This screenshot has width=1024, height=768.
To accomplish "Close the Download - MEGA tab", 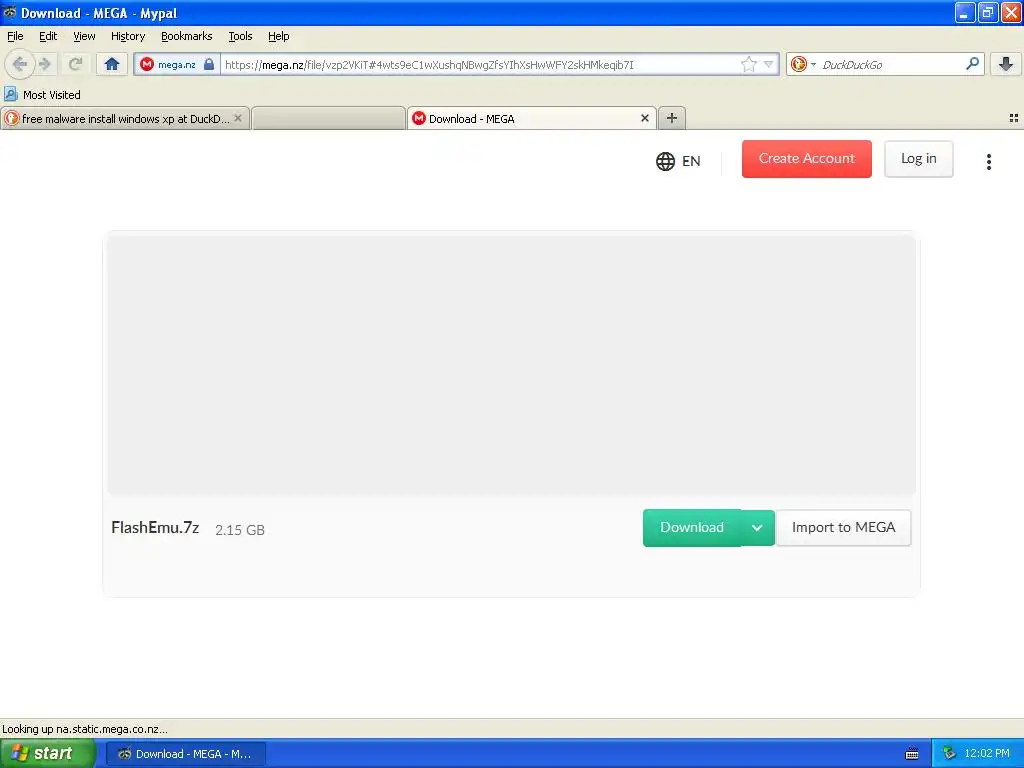I will [x=645, y=118].
